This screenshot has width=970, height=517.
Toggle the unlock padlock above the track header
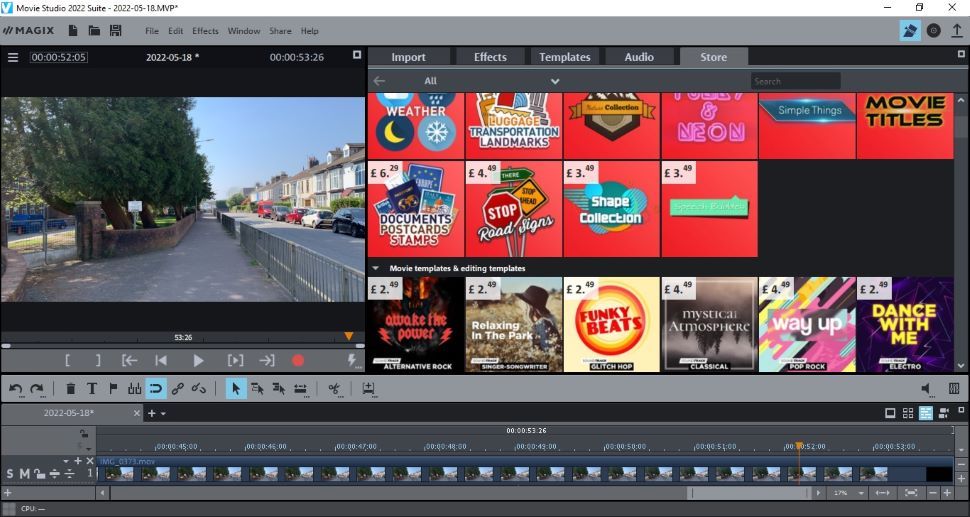(x=83, y=434)
